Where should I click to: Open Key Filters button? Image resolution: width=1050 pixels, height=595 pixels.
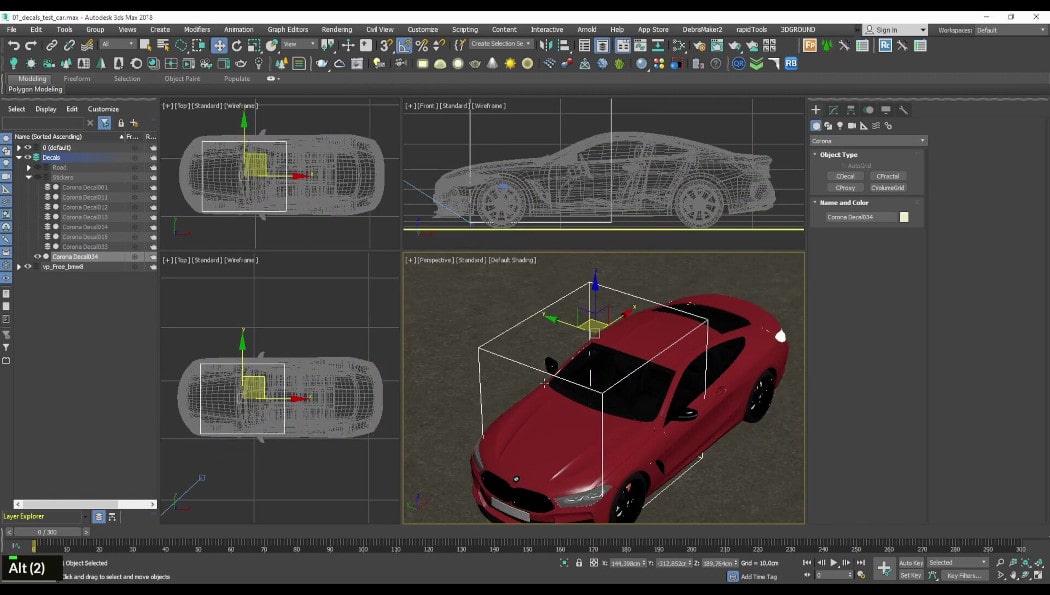pos(964,576)
